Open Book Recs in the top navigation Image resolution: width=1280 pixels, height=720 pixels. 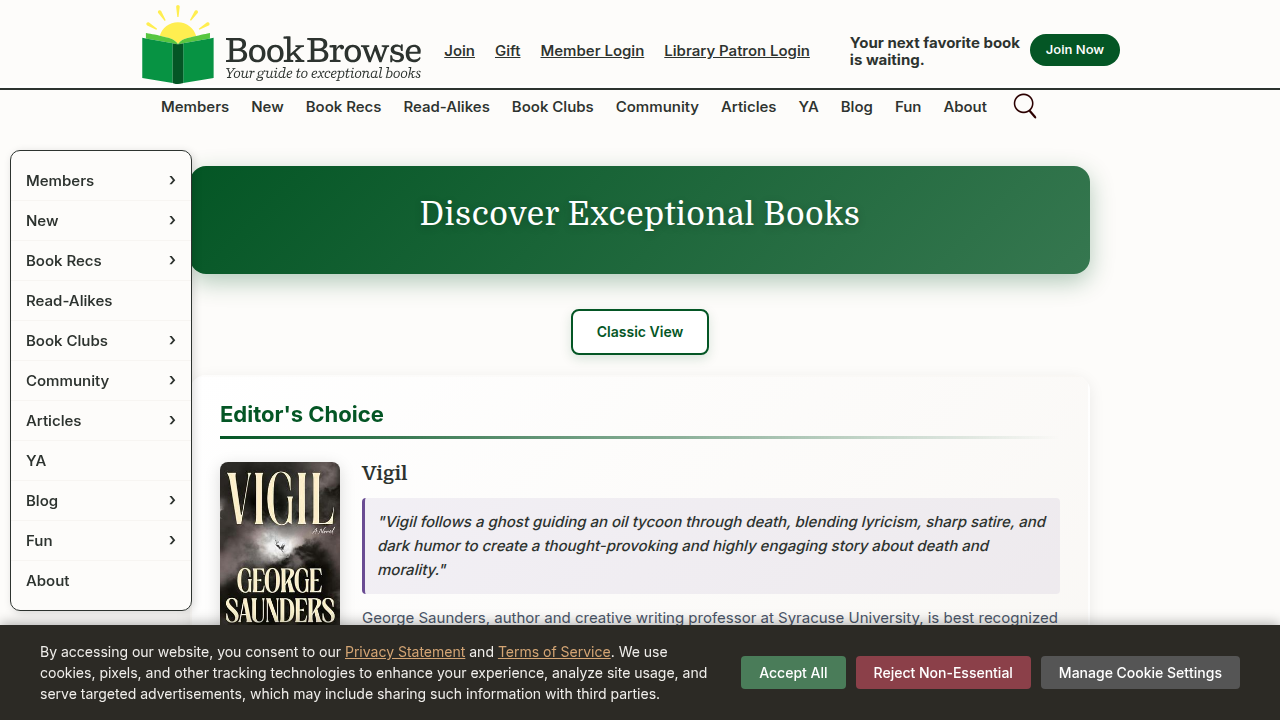(343, 107)
